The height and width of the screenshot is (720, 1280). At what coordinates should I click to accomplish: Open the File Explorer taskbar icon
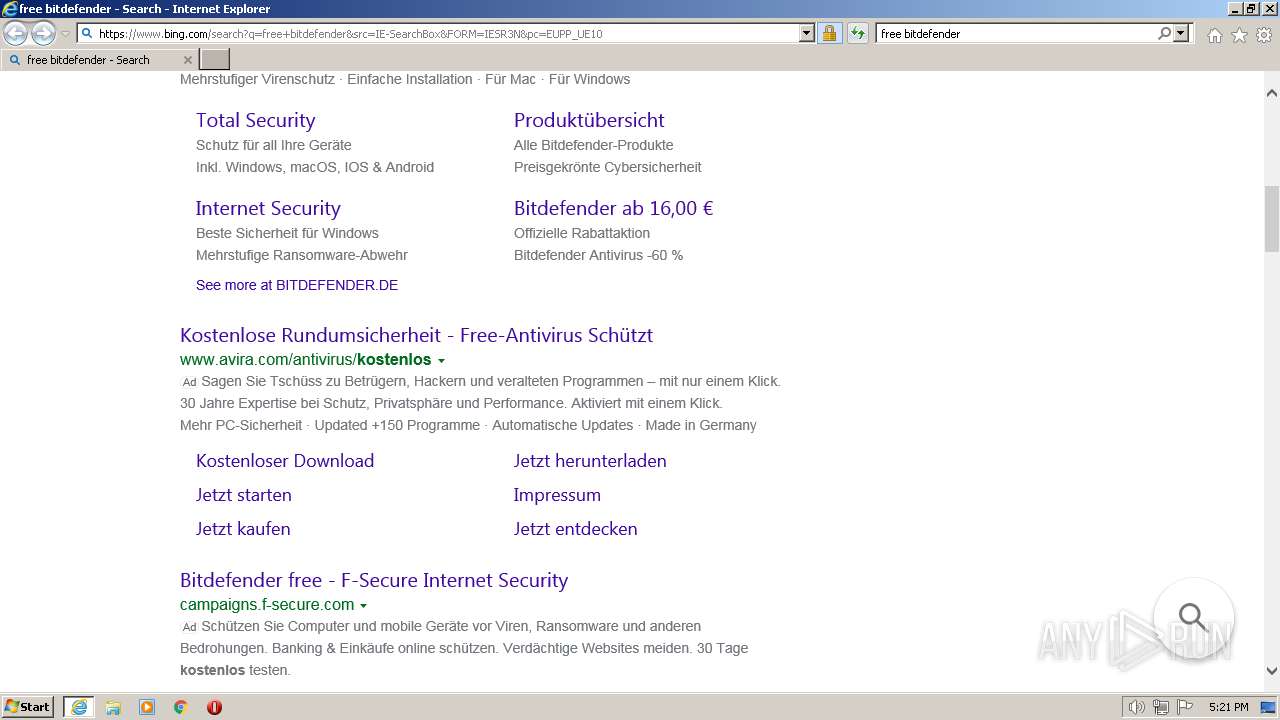coord(113,707)
